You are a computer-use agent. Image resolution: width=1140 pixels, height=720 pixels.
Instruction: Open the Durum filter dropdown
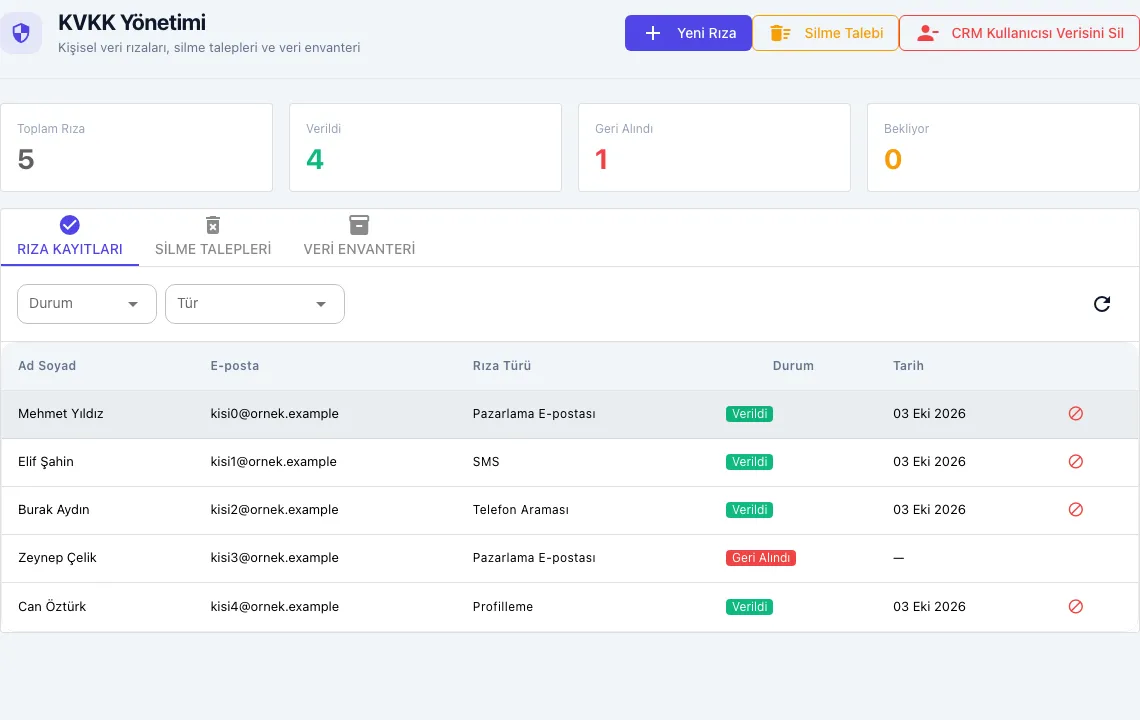(87, 304)
